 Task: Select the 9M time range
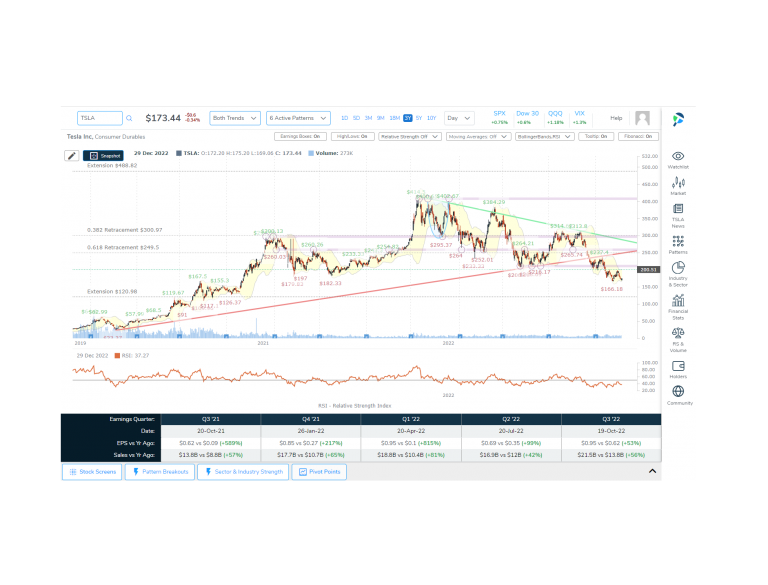381,118
